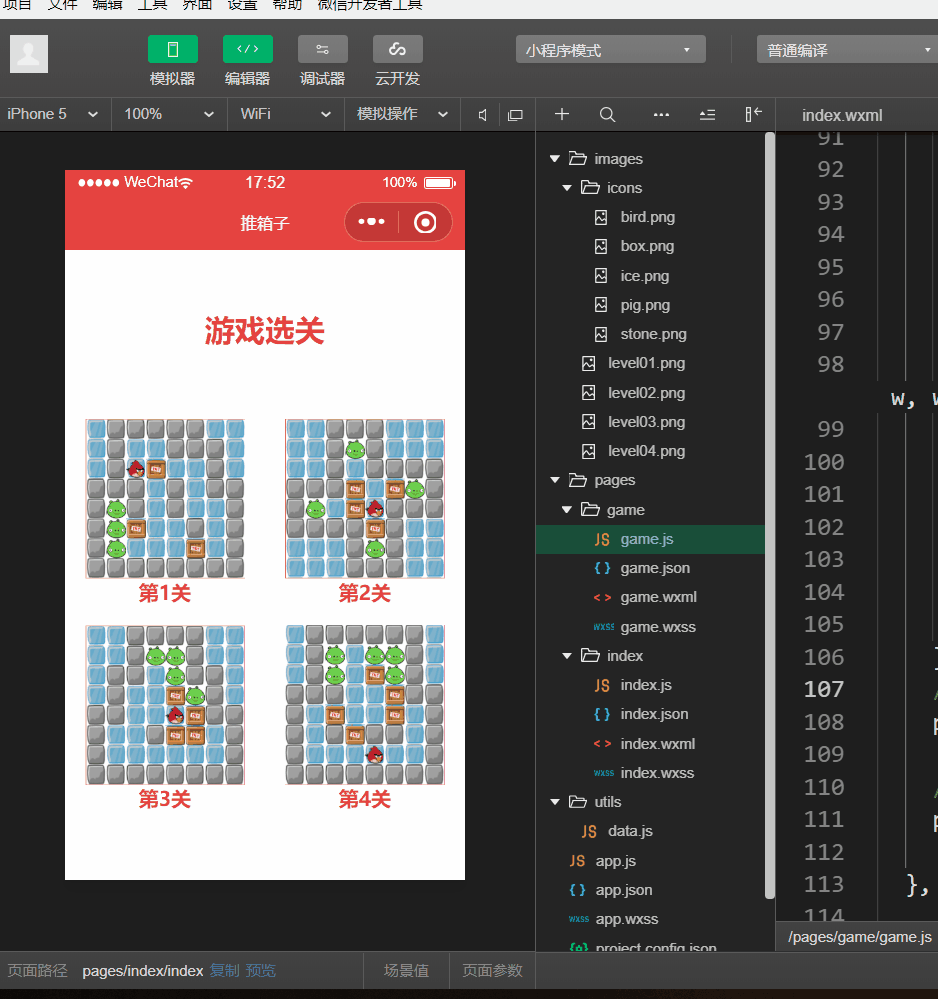Open game.wxml file
The height and width of the screenshot is (999, 938).
(658, 598)
